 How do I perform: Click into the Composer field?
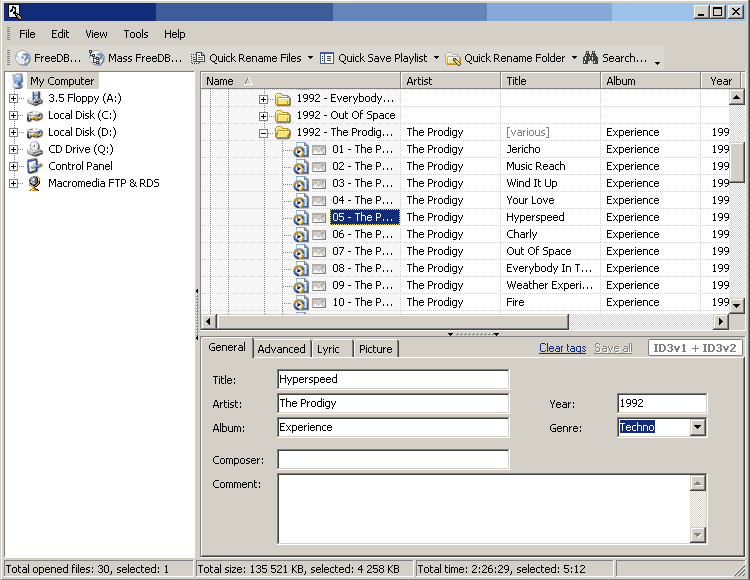tap(393, 460)
